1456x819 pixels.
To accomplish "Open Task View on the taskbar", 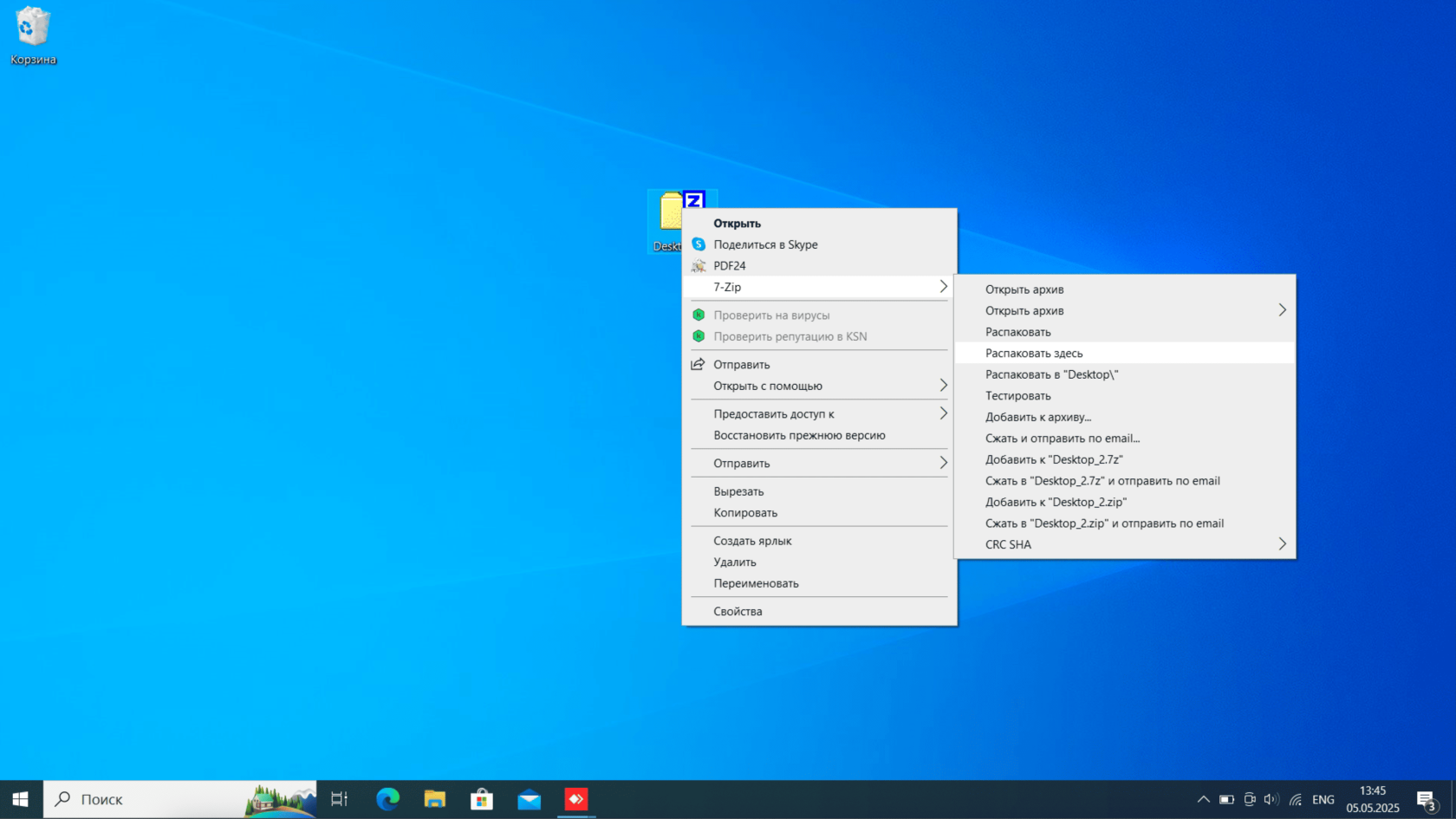I will click(340, 799).
